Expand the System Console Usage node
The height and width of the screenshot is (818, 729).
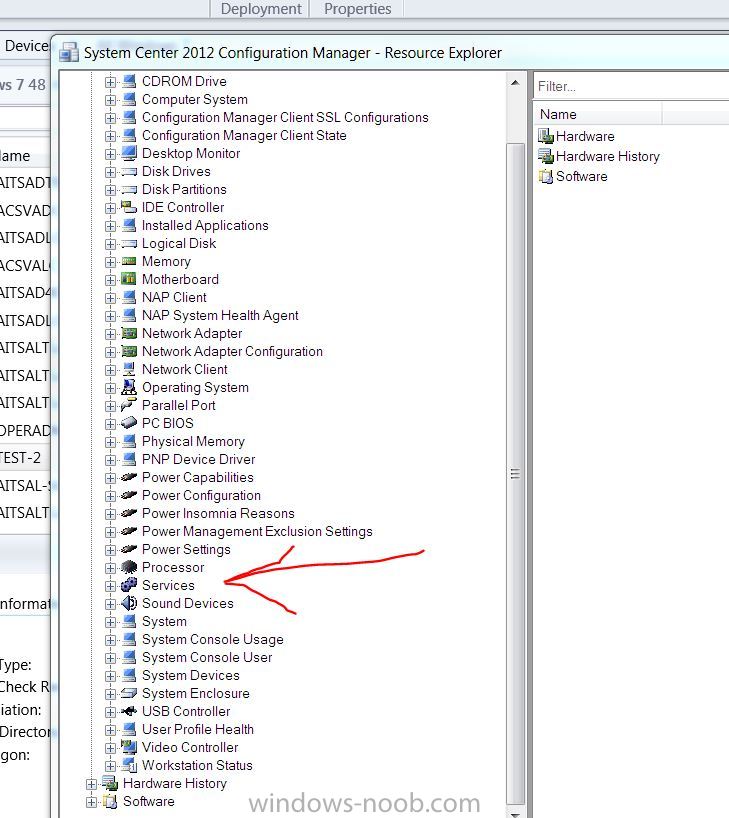pos(110,640)
